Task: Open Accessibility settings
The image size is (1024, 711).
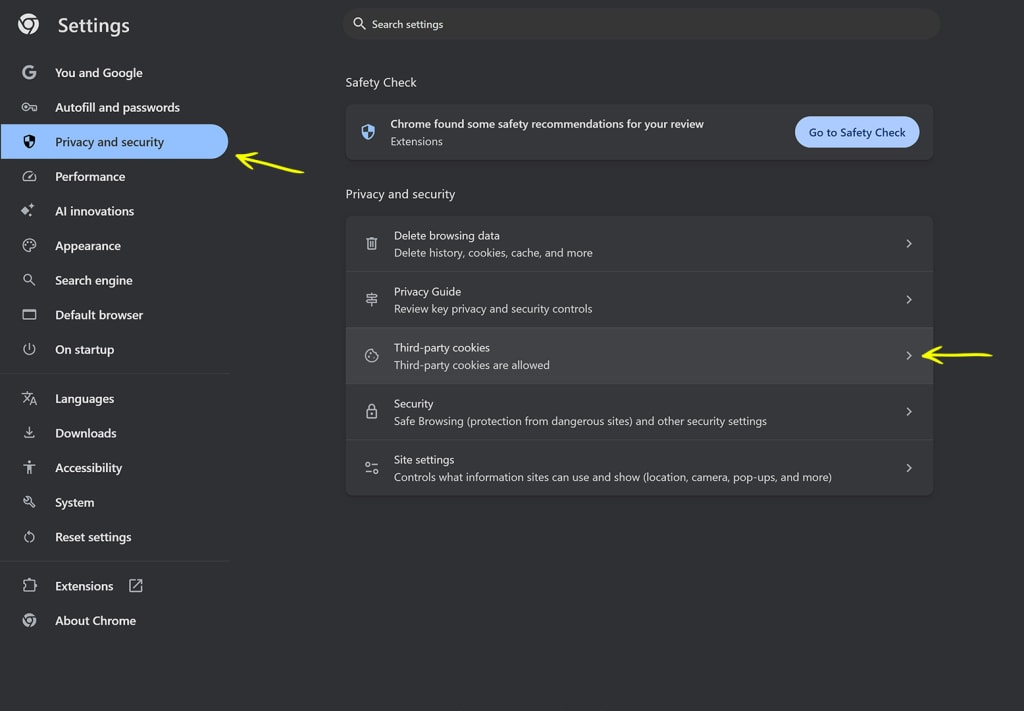Action: pos(114,467)
